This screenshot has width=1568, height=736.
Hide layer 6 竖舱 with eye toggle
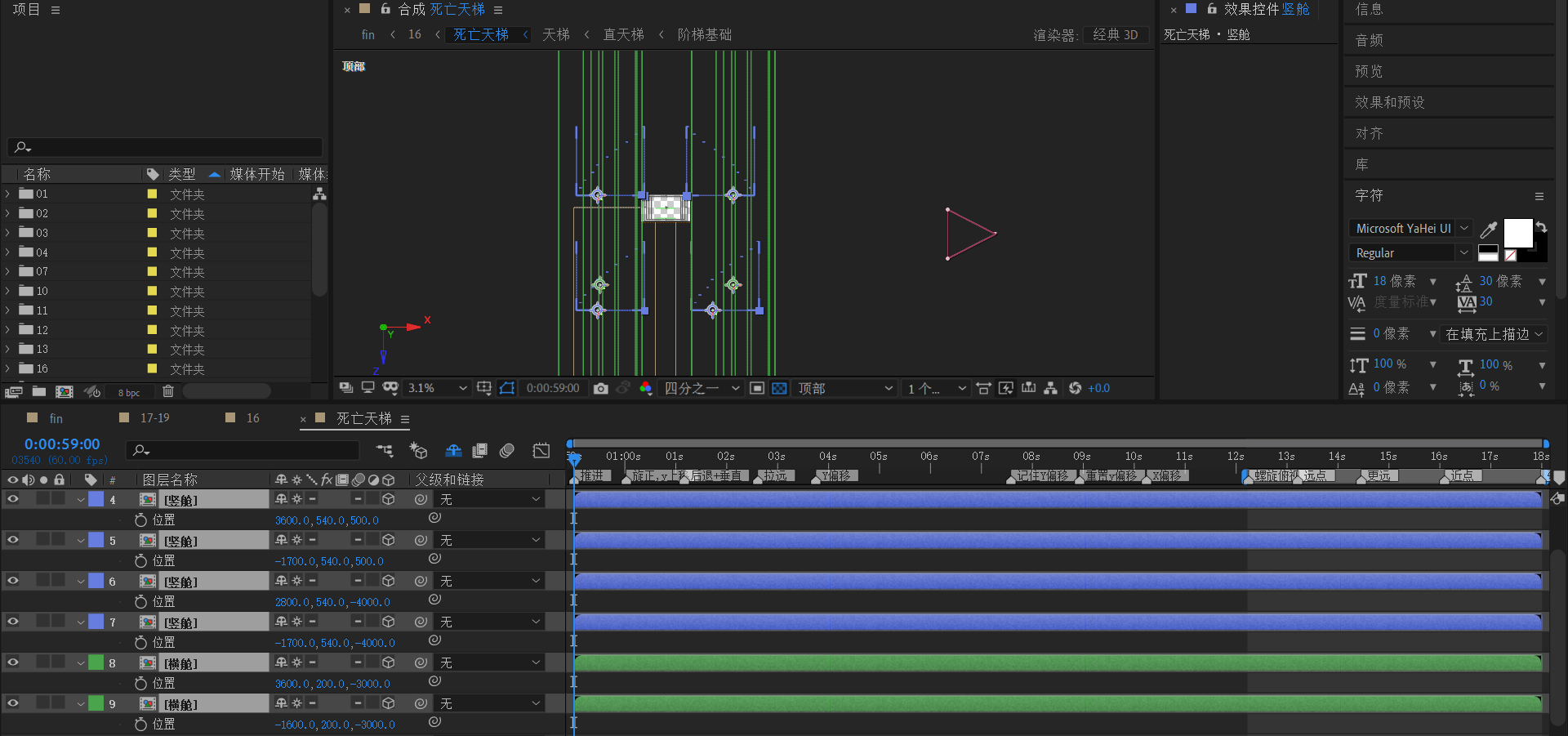point(13,581)
